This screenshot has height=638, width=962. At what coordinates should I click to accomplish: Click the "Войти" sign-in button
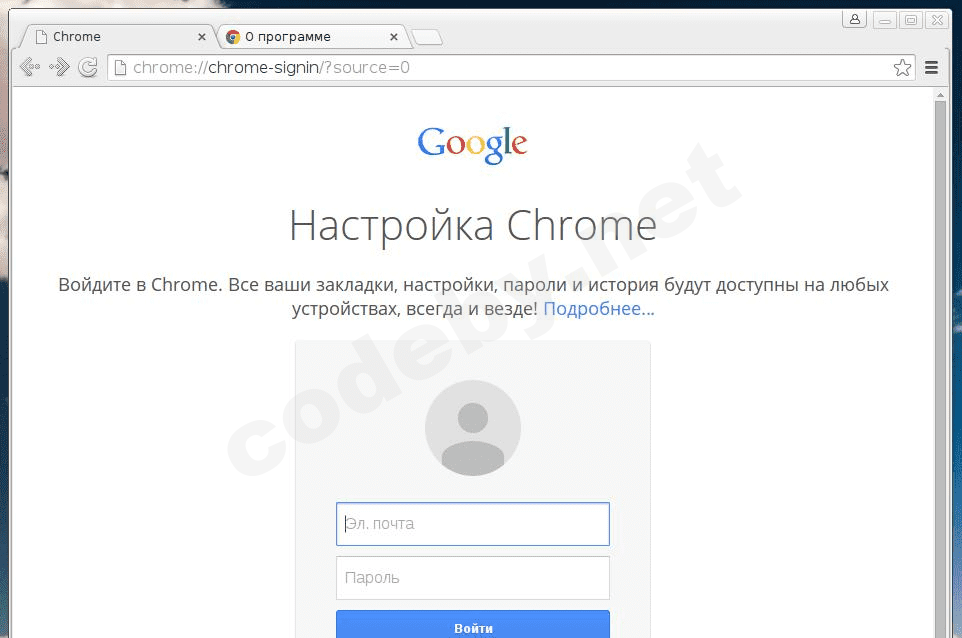(472, 625)
